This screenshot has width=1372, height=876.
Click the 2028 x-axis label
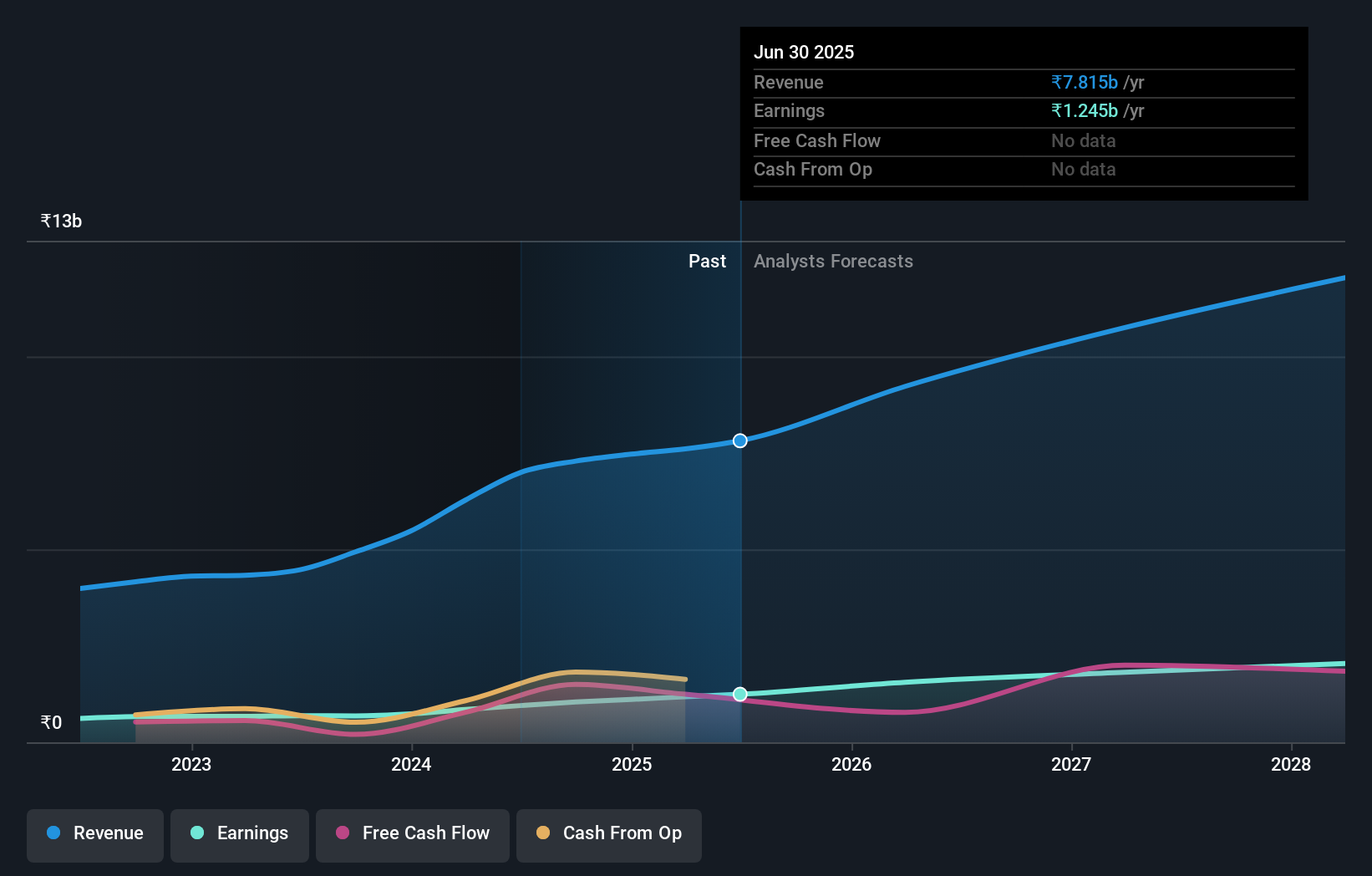(x=1291, y=764)
